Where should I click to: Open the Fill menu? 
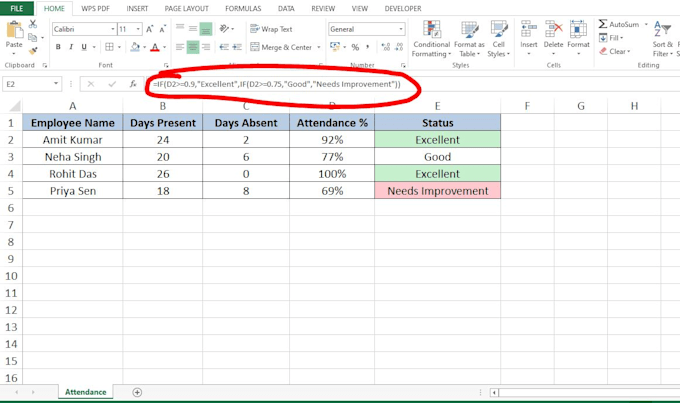[611, 38]
